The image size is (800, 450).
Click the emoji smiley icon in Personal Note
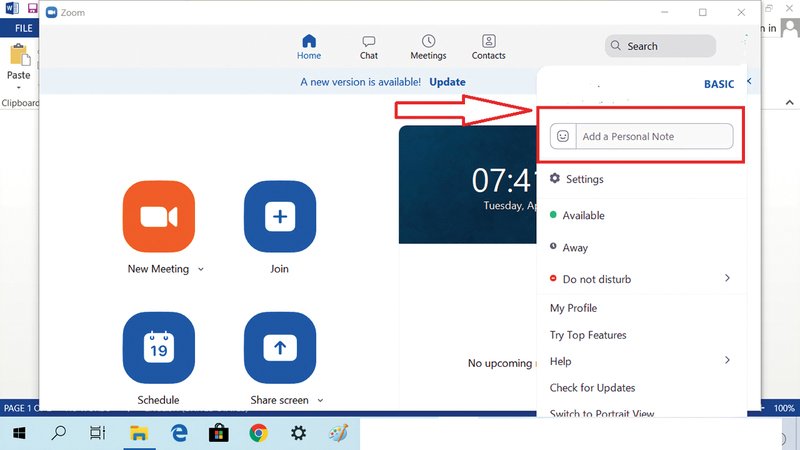point(563,136)
